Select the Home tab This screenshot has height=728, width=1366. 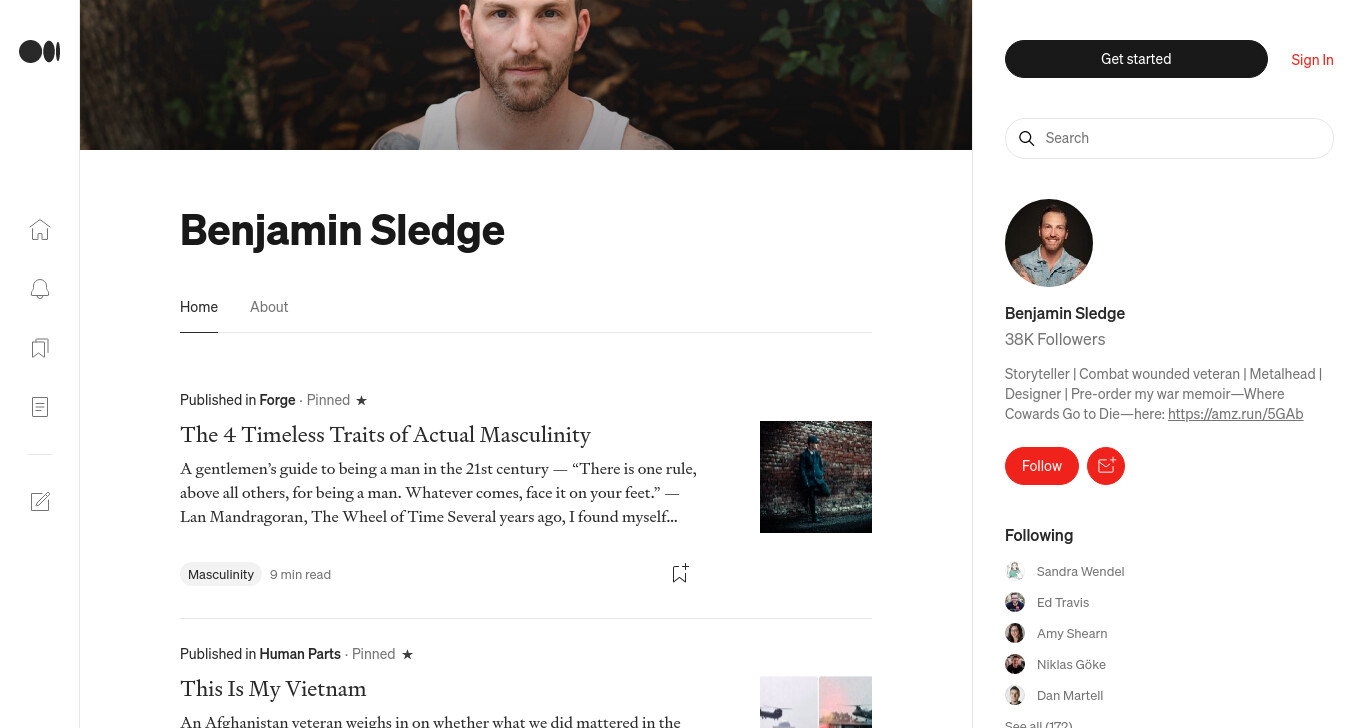point(199,307)
